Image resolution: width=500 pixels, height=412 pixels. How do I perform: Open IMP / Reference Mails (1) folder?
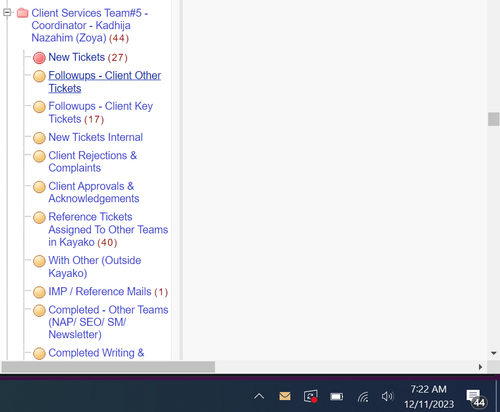108,292
